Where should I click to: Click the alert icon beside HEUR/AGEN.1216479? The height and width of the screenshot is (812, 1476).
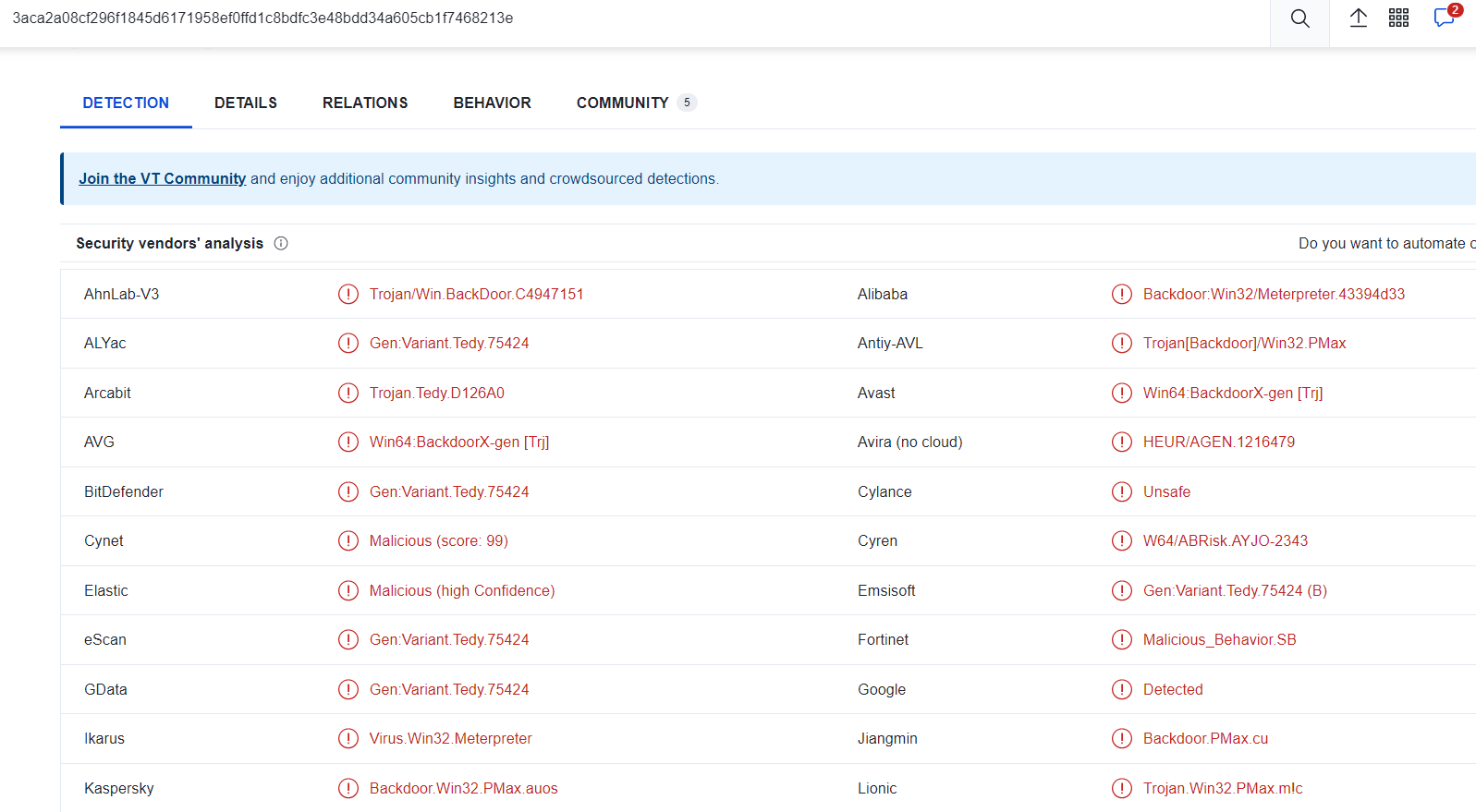[1122, 442]
